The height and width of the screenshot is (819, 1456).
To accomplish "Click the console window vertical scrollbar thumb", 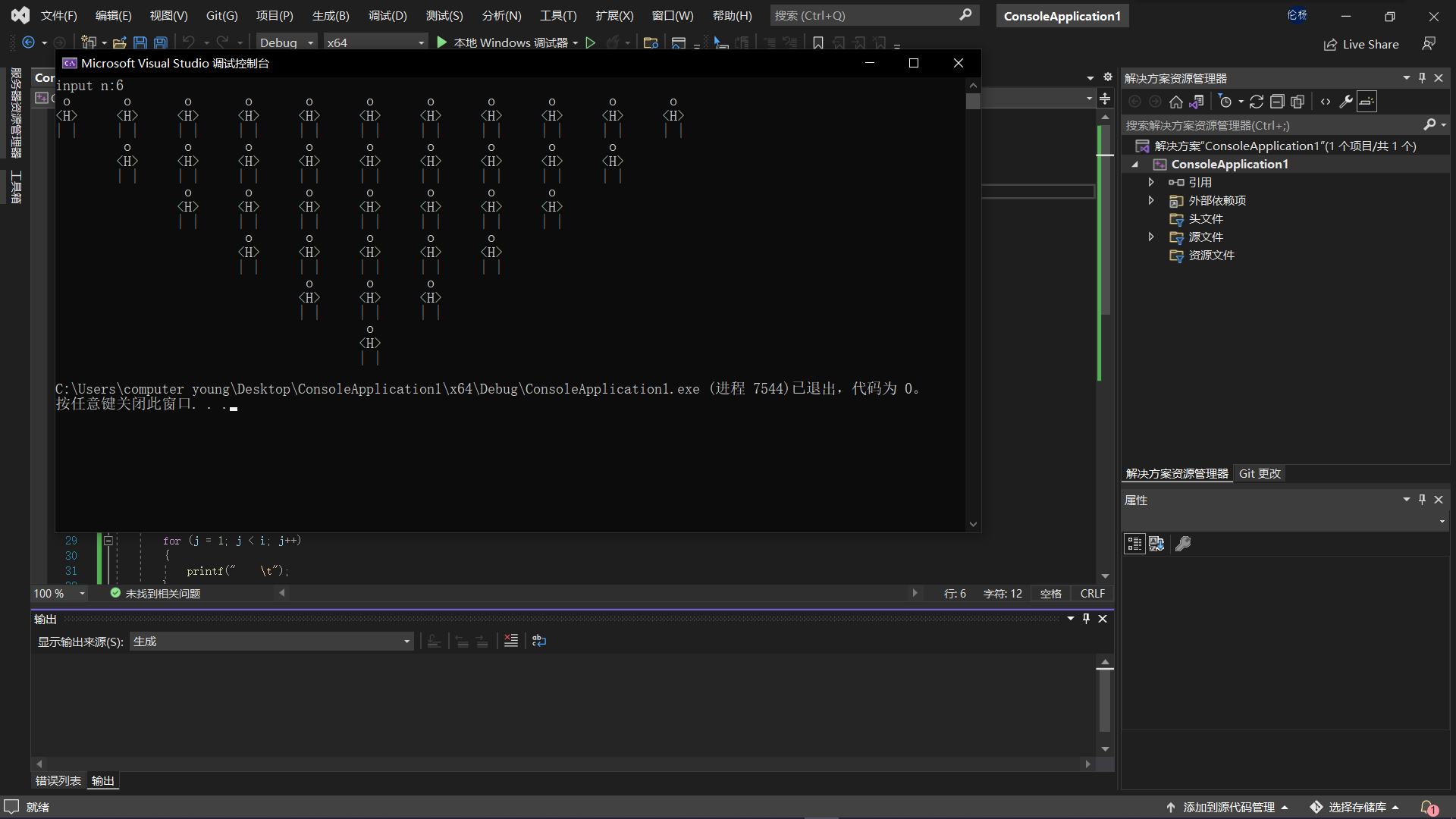I will click(x=973, y=101).
